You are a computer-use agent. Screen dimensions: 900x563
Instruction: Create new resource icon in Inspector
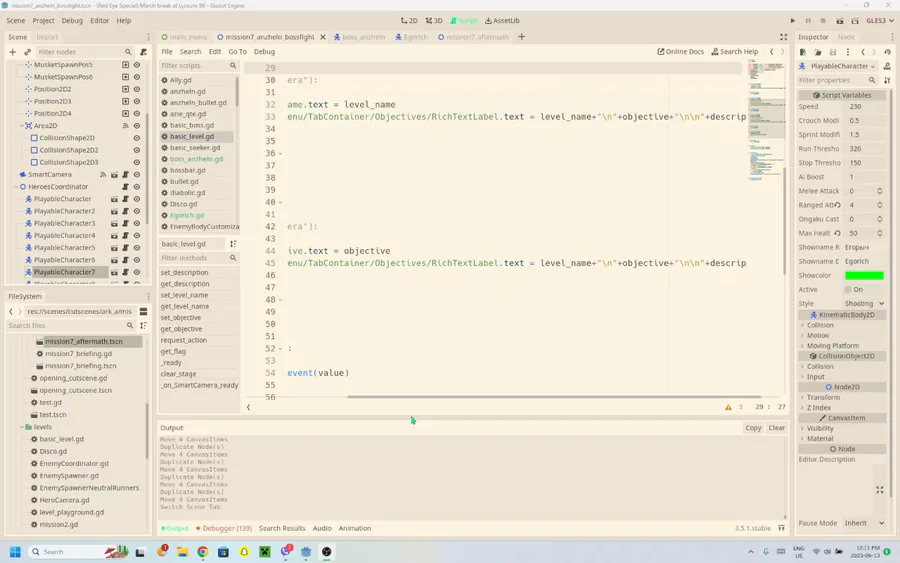(x=802, y=52)
